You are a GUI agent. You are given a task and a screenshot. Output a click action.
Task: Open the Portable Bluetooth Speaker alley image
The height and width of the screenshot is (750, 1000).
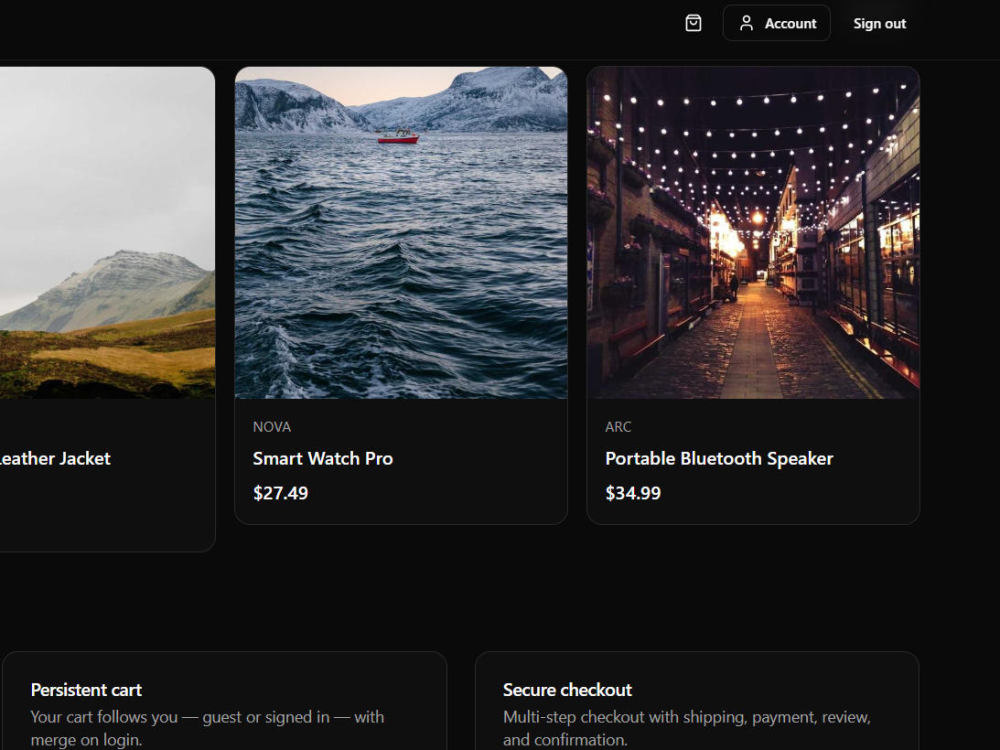(x=753, y=233)
